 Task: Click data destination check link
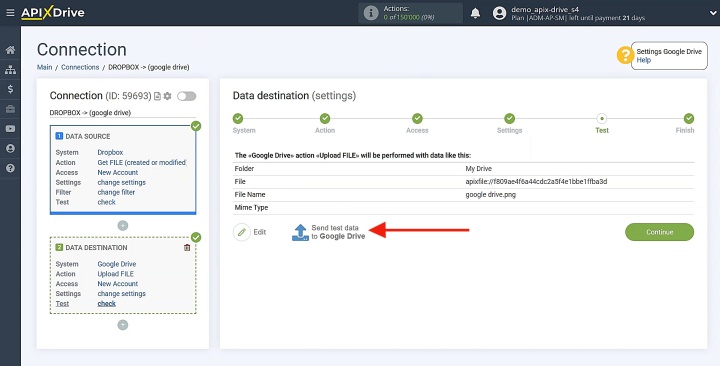107,304
